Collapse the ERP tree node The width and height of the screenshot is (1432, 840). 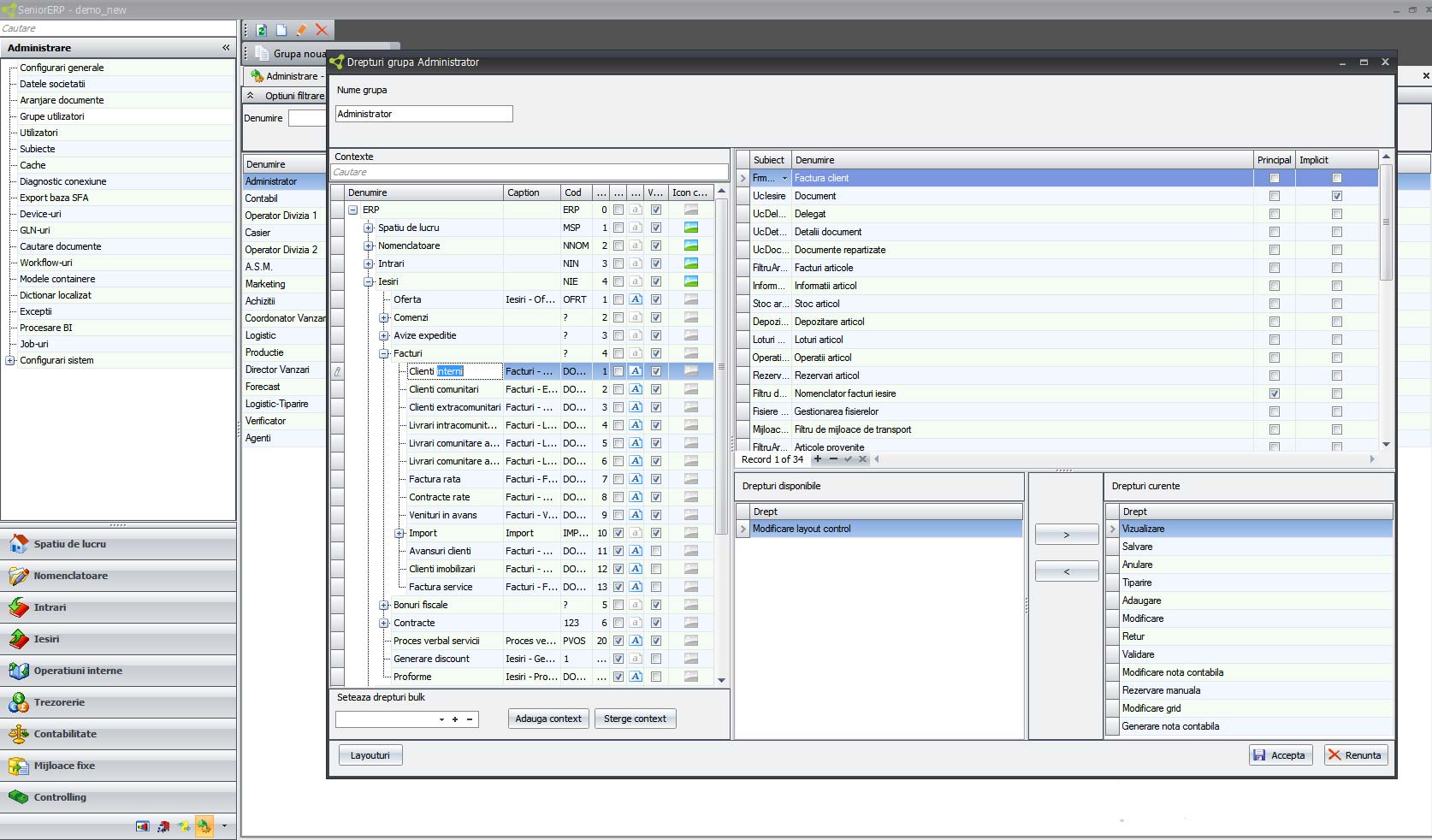click(353, 210)
